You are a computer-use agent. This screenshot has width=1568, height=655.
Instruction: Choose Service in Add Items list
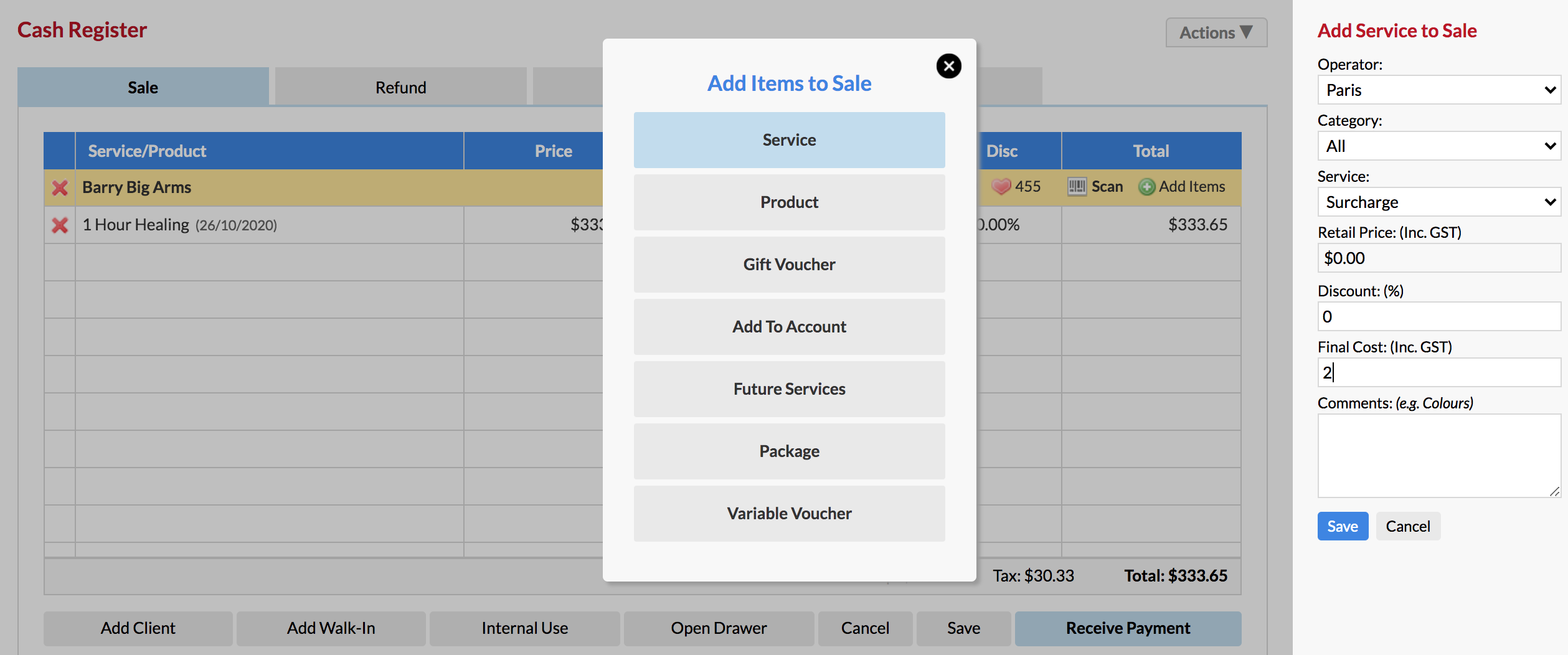tap(789, 140)
